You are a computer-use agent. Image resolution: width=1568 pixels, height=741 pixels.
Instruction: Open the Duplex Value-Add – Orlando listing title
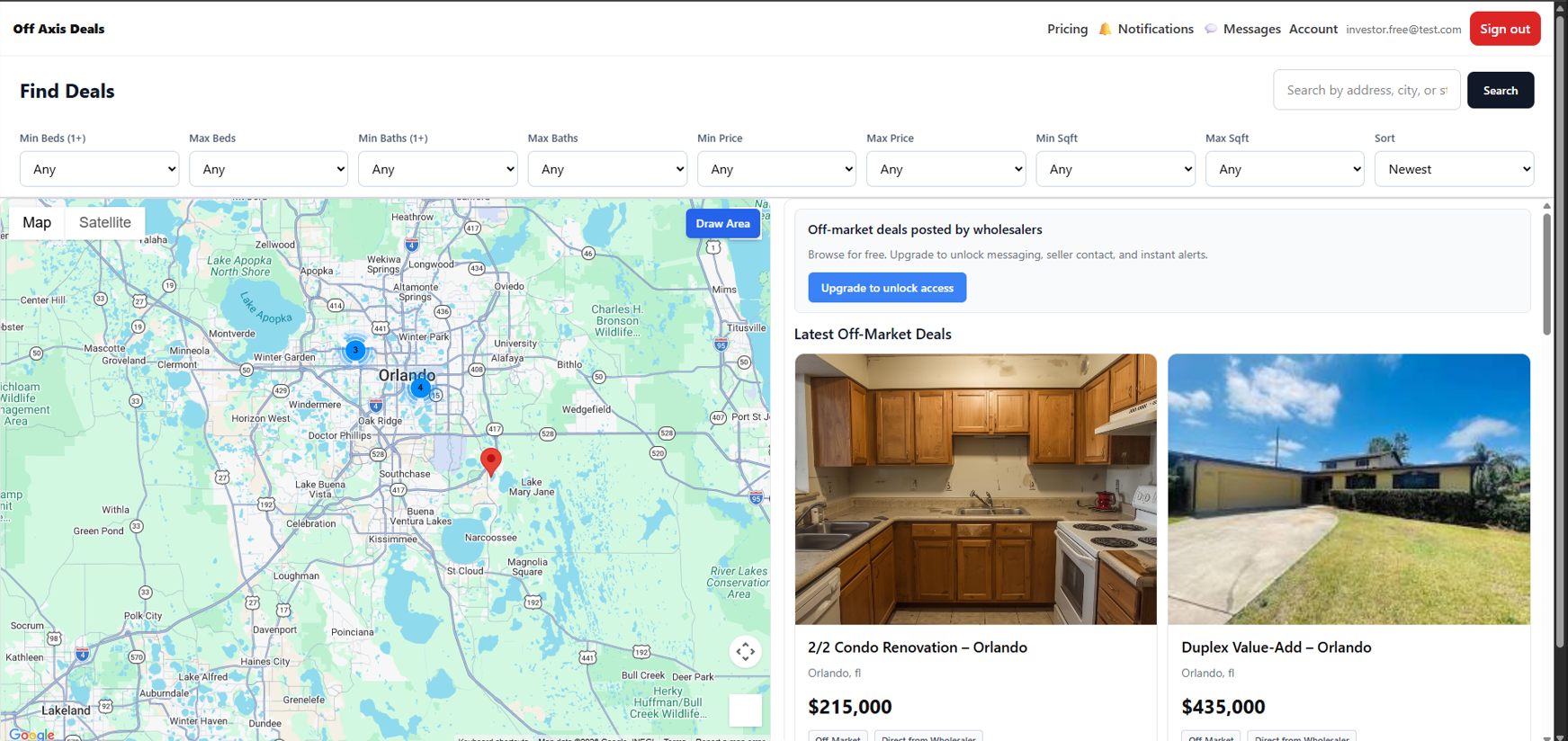click(x=1276, y=647)
